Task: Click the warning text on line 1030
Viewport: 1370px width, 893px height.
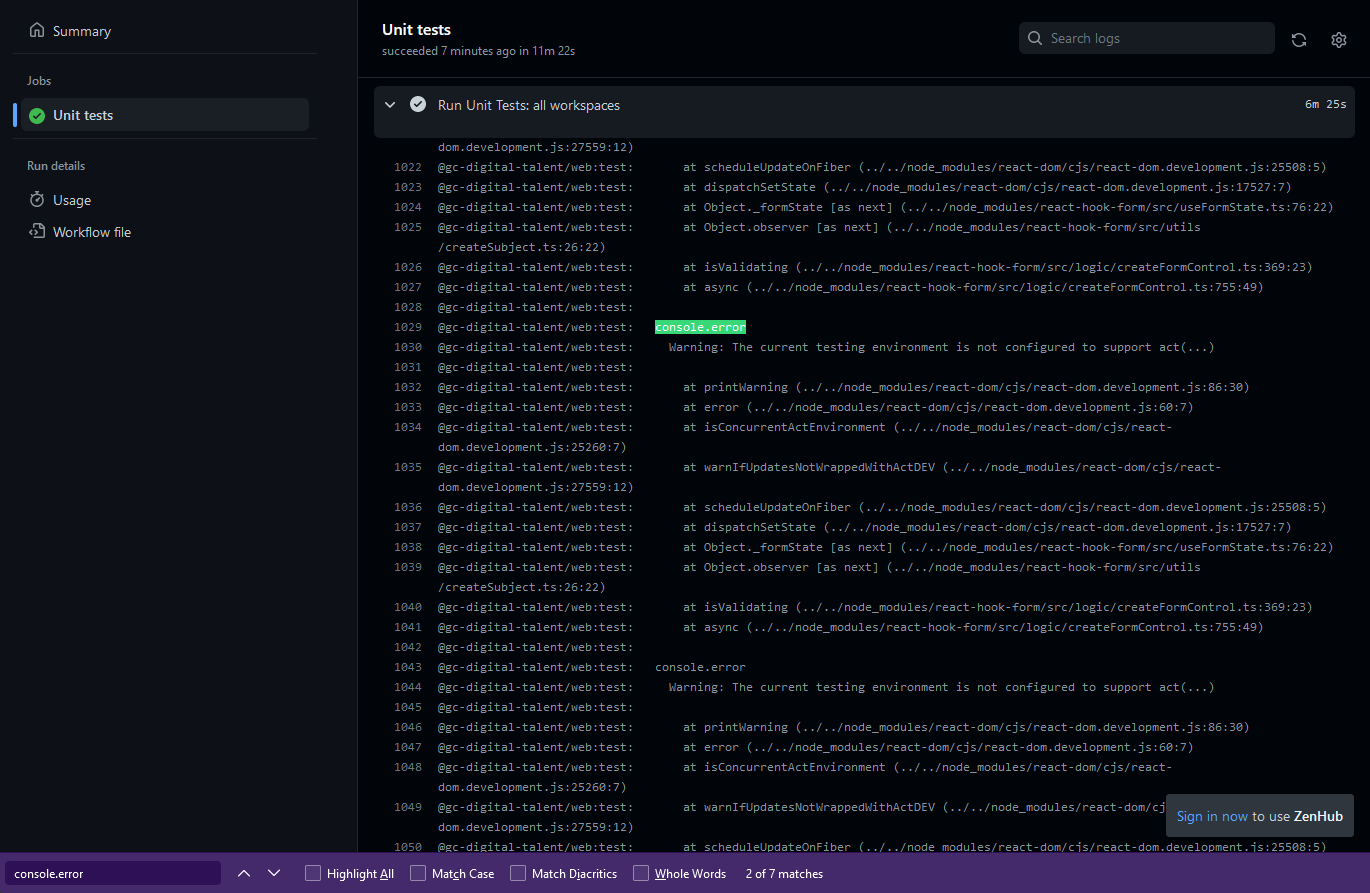Action: click(941, 347)
